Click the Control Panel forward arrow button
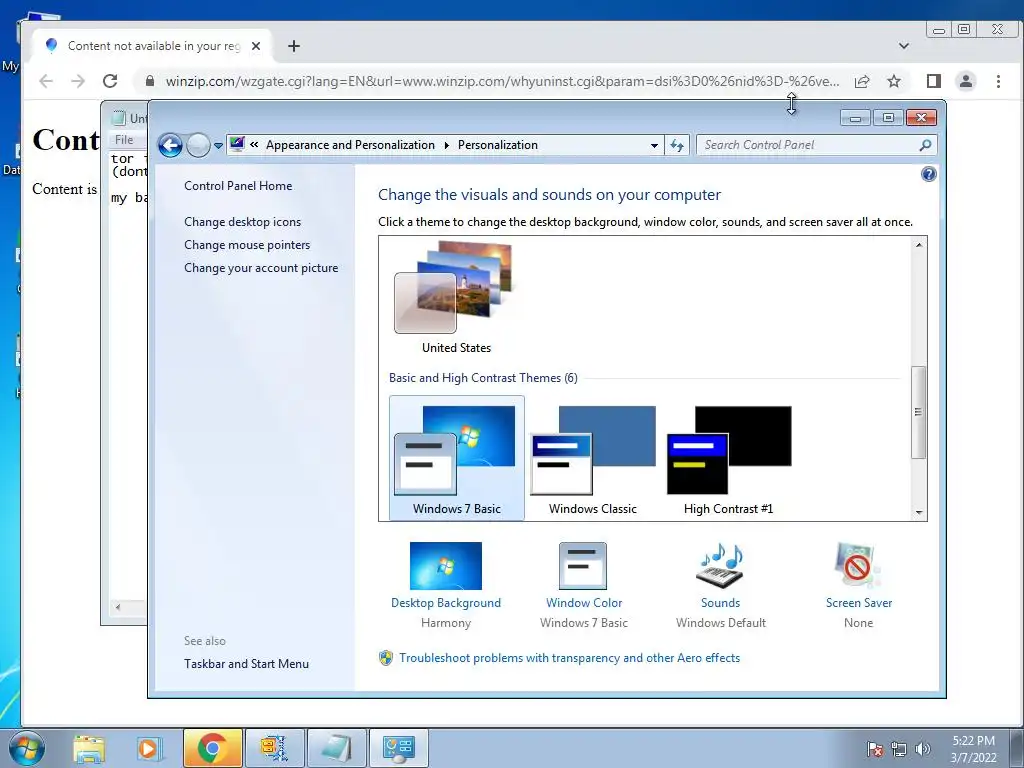This screenshot has width=1024, height=768. click(198, 145)
